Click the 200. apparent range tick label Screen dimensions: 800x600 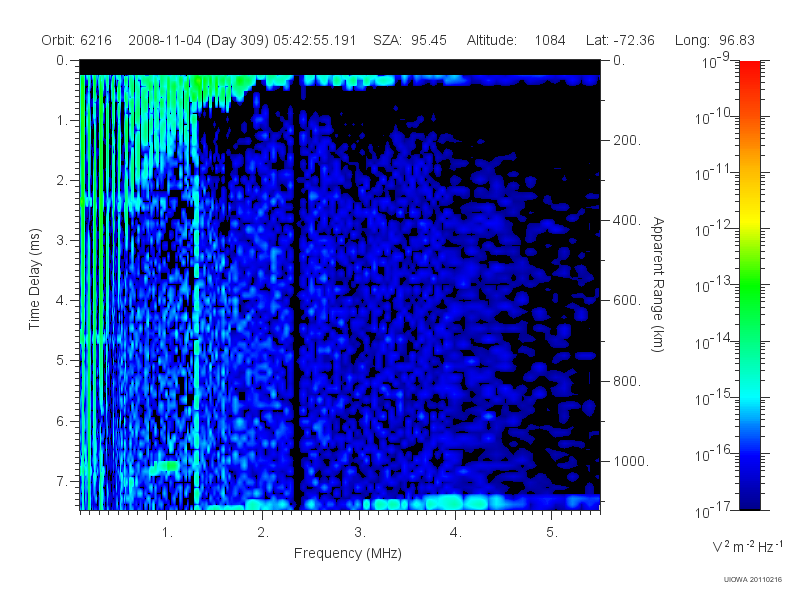(x=627, y=140)
